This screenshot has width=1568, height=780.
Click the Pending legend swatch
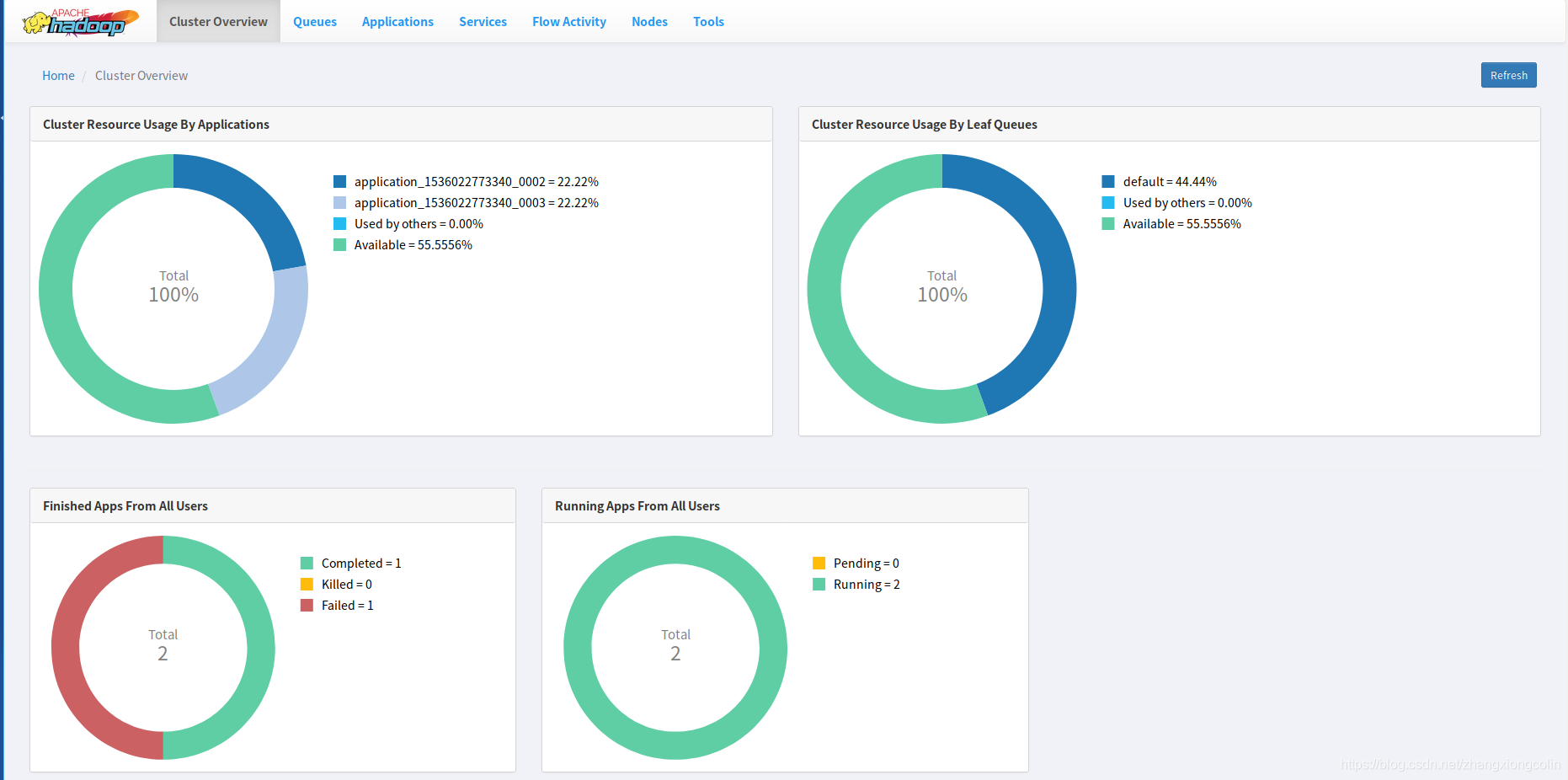(819, 564)
